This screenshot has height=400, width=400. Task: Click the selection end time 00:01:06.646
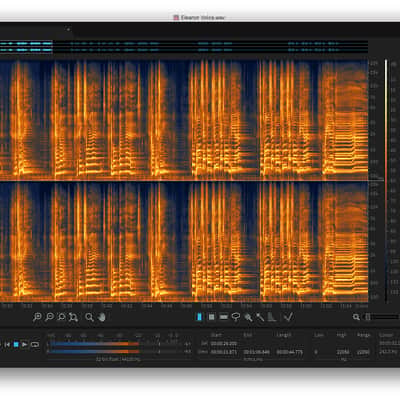[x=257, y=352]
